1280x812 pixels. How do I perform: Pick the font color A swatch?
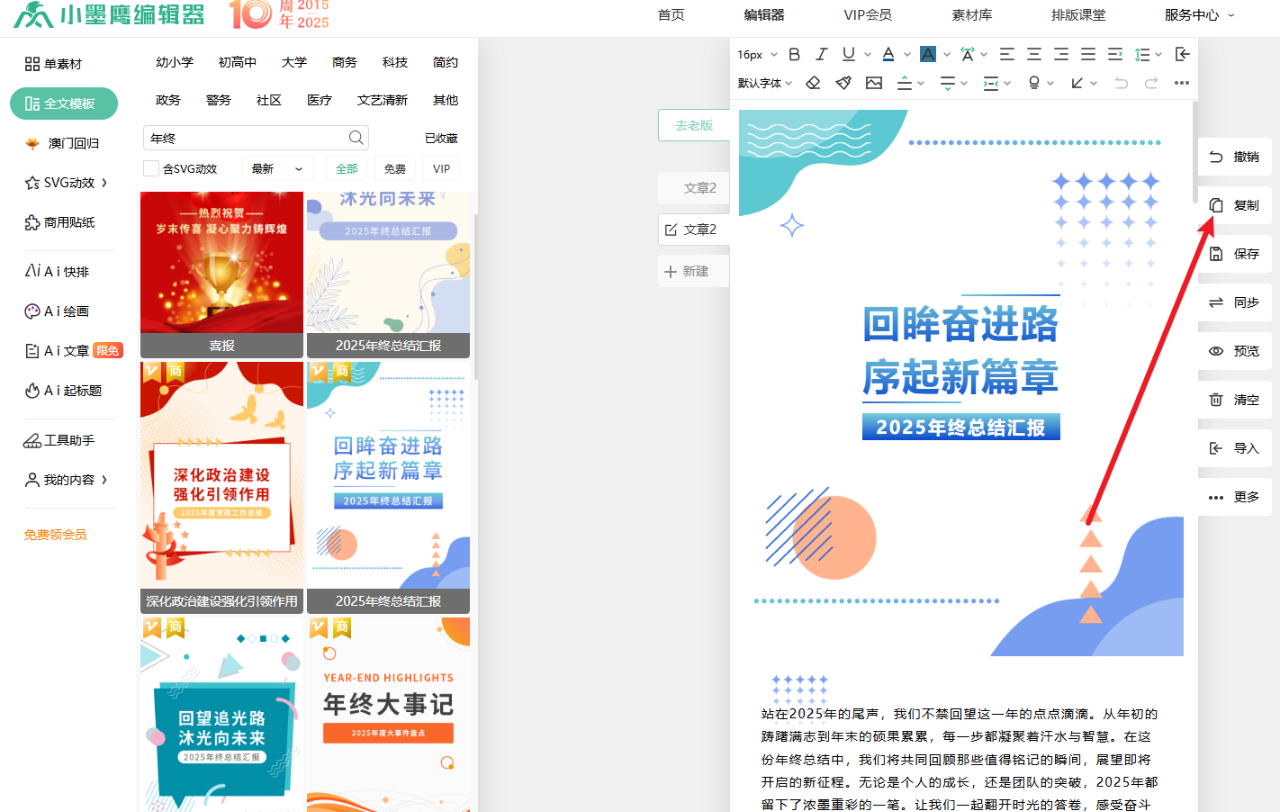889,54
